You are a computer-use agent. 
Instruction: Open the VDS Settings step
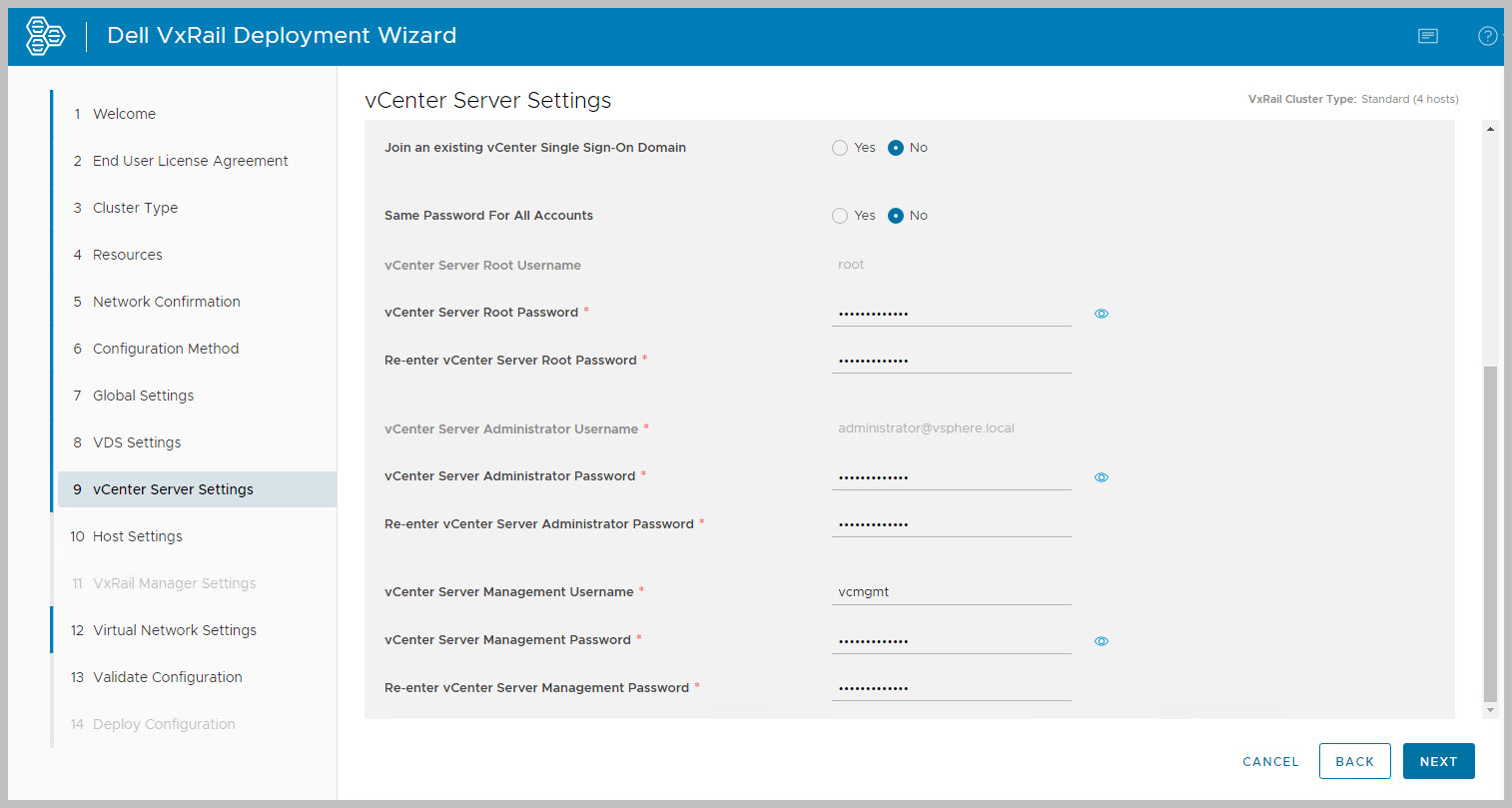137,442
